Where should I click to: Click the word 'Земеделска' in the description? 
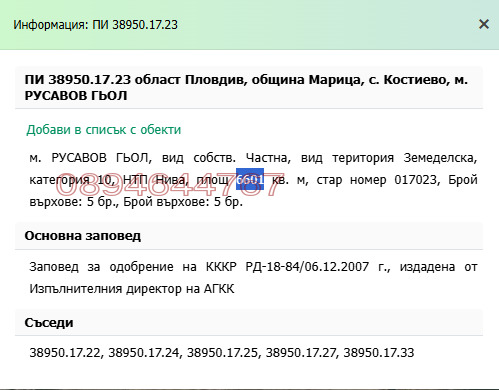439,157
